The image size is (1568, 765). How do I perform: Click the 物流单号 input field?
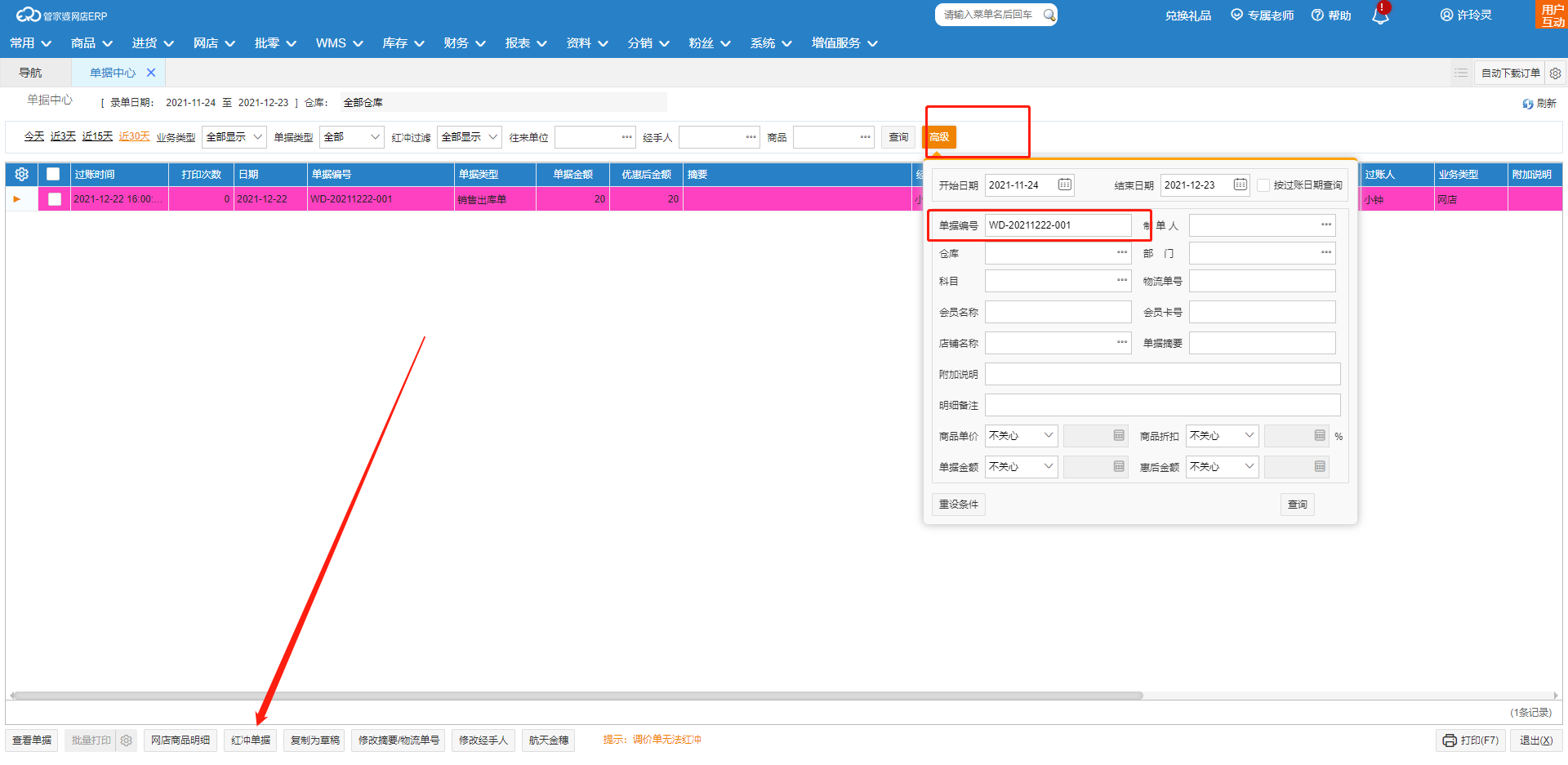point(1263,281)
